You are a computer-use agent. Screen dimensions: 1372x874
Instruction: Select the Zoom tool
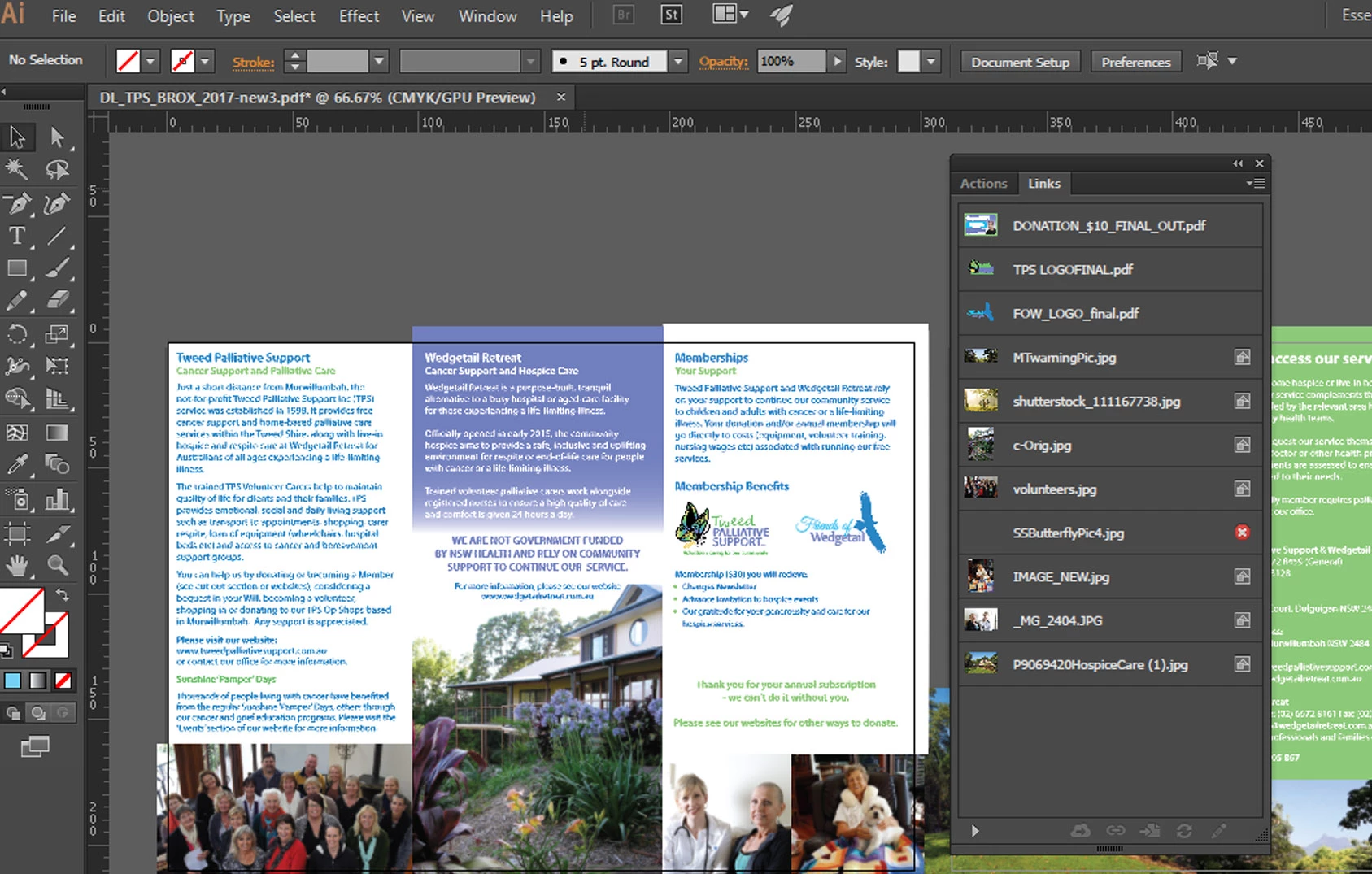[x=57, y=565]
